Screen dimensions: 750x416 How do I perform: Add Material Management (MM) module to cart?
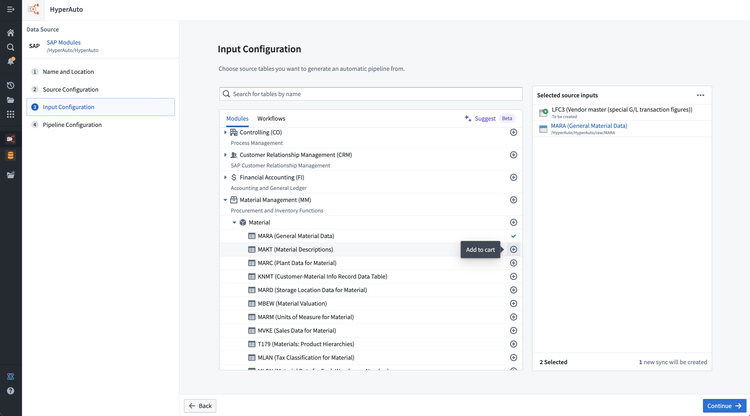513,200
